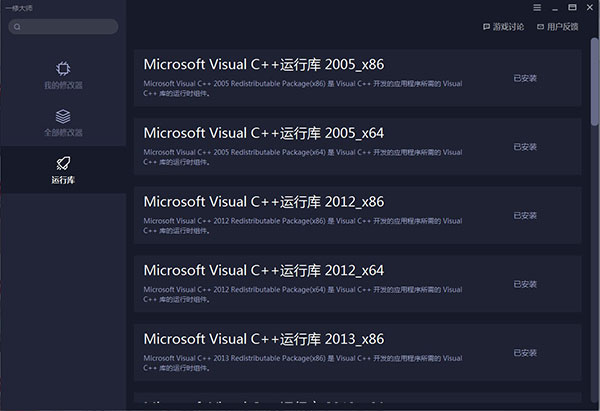The height and width of the screenshot is (411, 600).
Task: Minimize the application window
Action: [x=556, y=7]
